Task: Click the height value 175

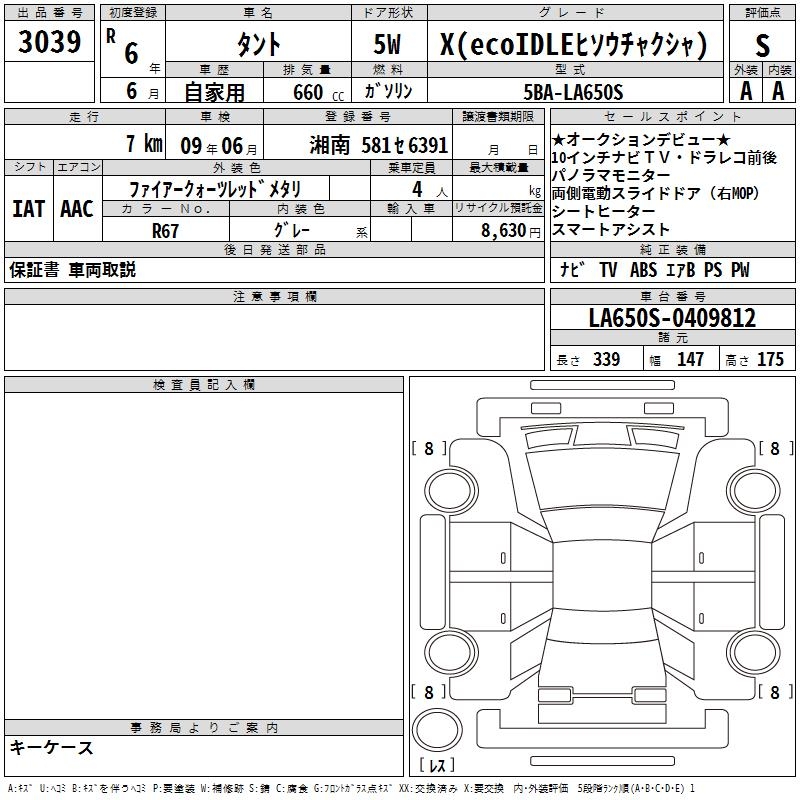Action: tap(770, 359)
